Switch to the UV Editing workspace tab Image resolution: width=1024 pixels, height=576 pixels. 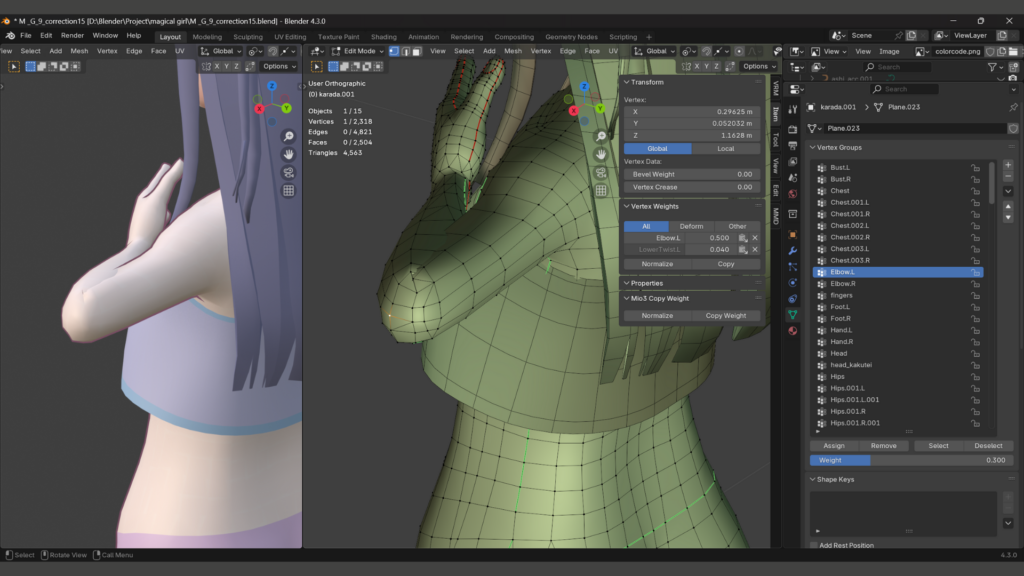coord(290,37)
